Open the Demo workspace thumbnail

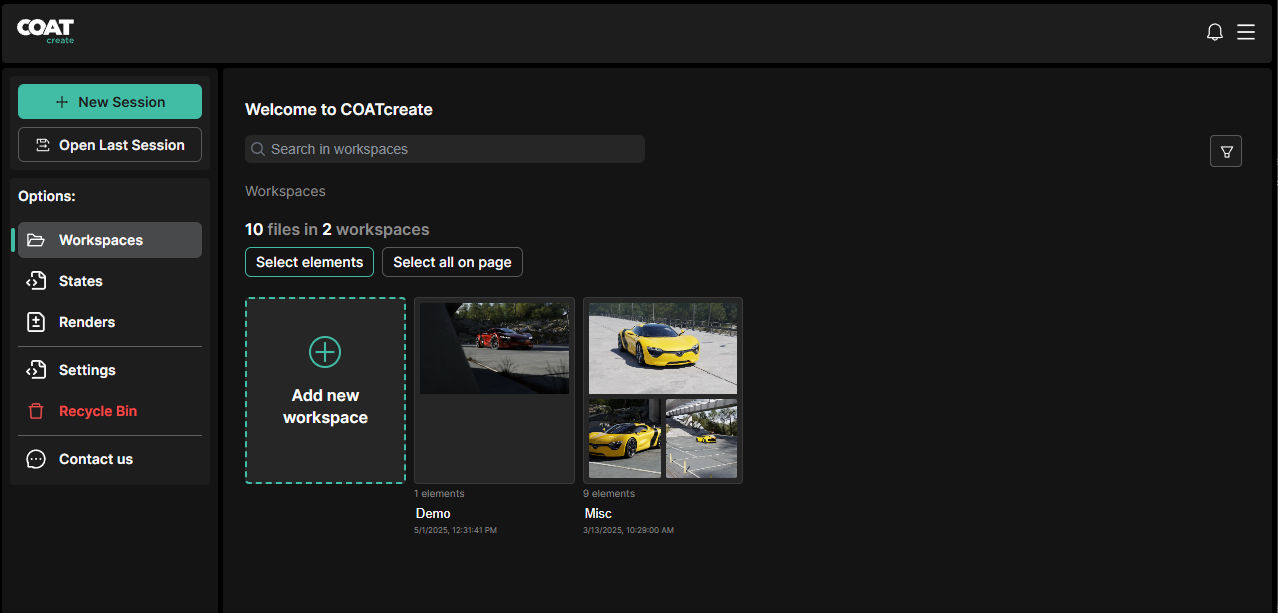[x=494, y=349]
